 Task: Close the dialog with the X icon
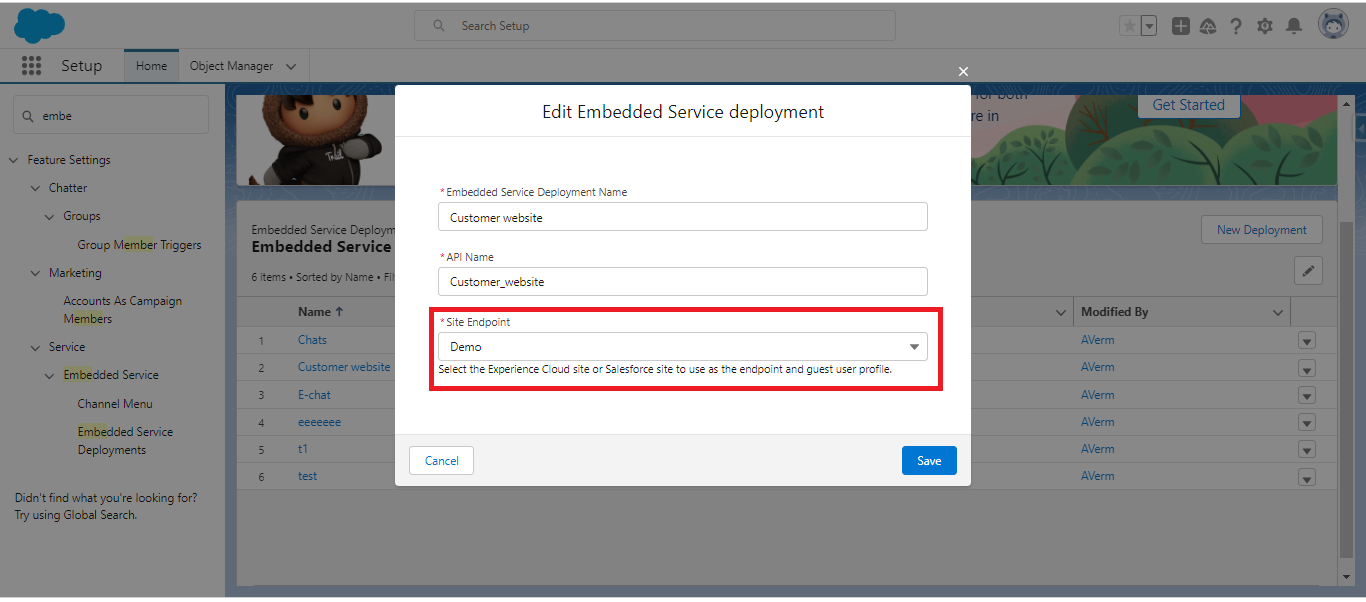pos(963,72)
